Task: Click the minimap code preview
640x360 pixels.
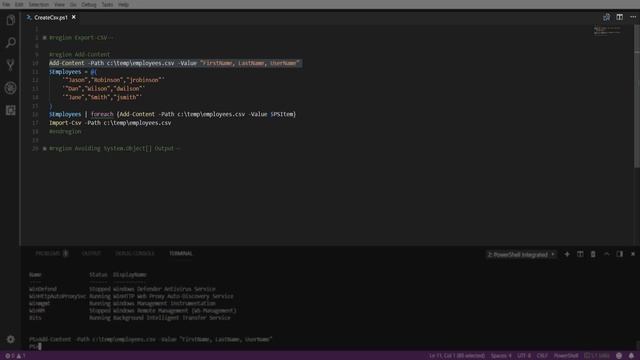Action: [x=607, y=31]
